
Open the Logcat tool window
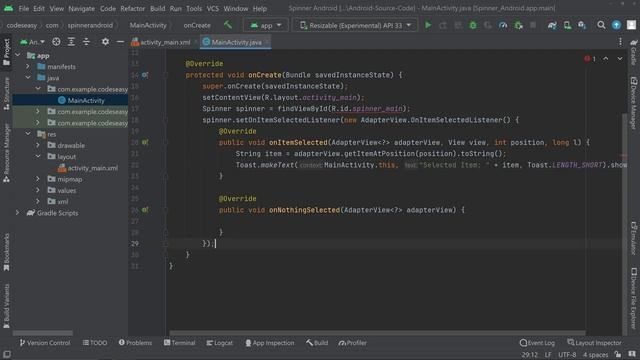pos(219,343)
